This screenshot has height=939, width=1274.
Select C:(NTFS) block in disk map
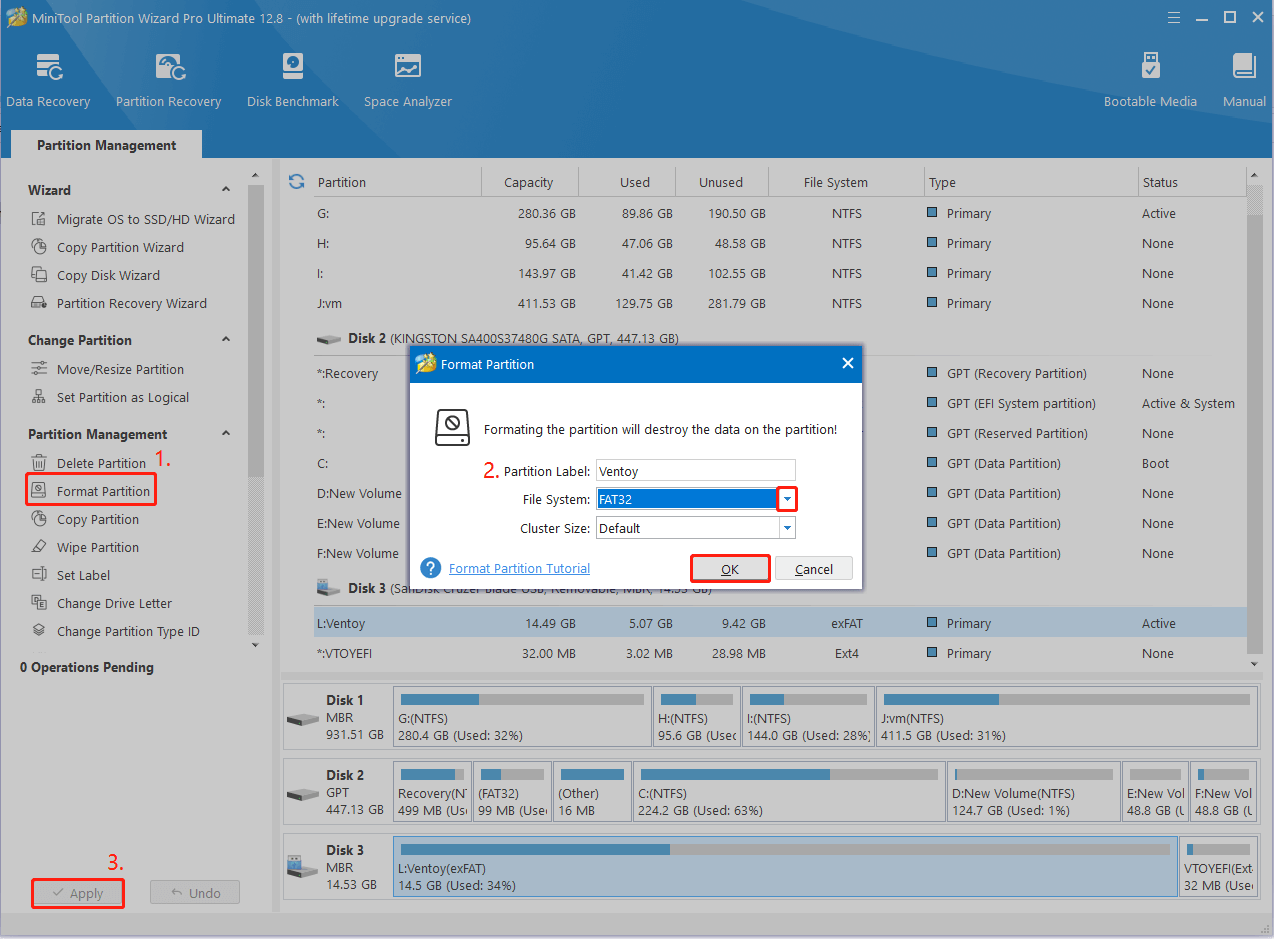(790, 792)
